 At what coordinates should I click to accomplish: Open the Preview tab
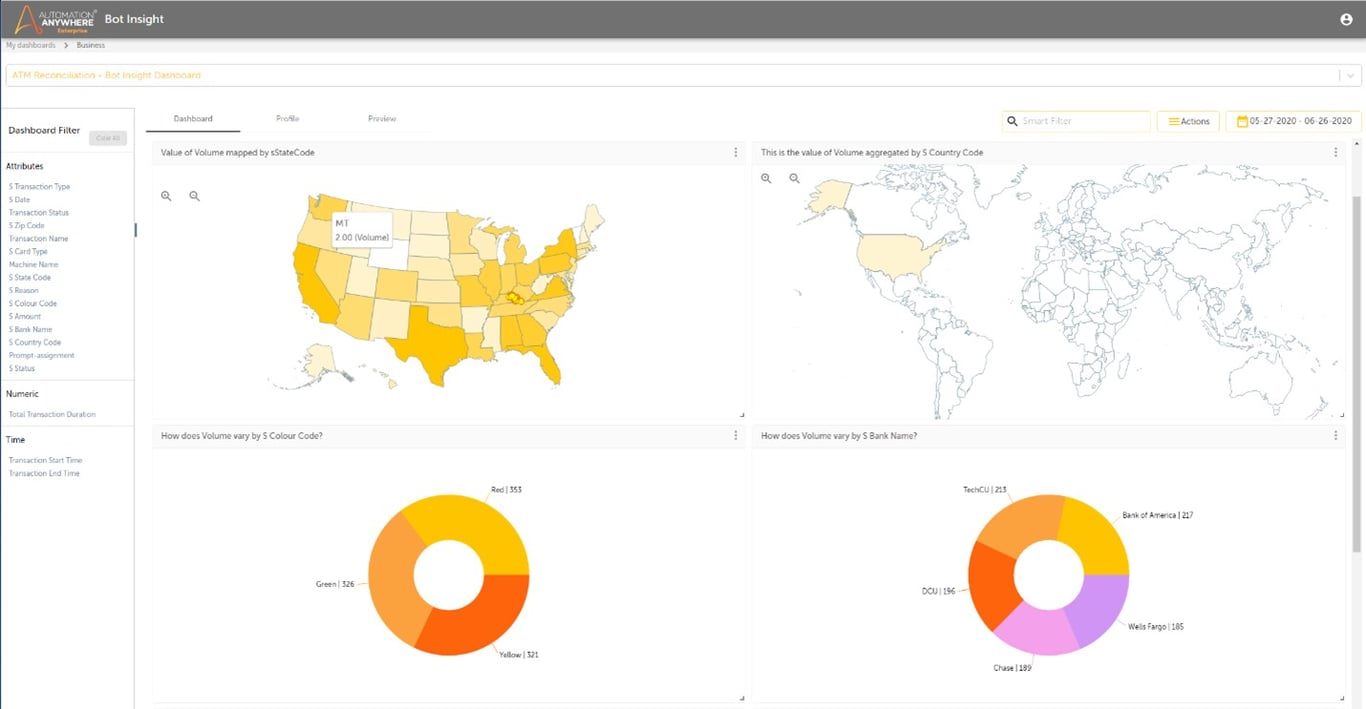(x=381, y=118)
